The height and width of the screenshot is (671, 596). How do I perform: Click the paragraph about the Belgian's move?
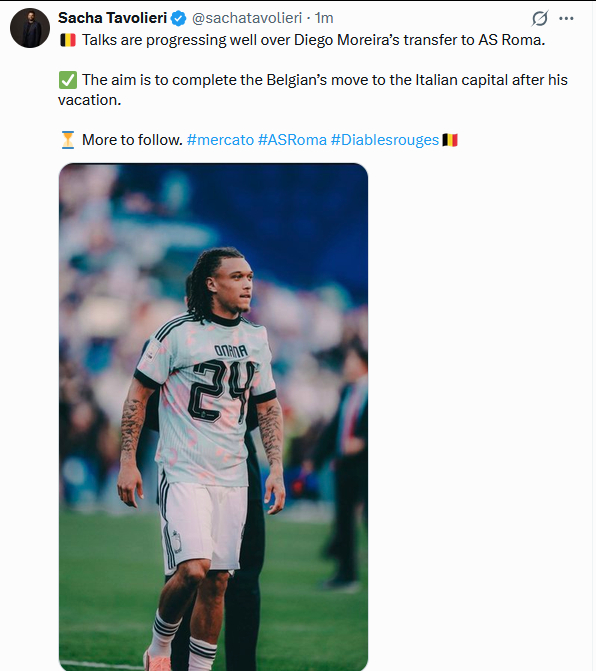(313, 90)
